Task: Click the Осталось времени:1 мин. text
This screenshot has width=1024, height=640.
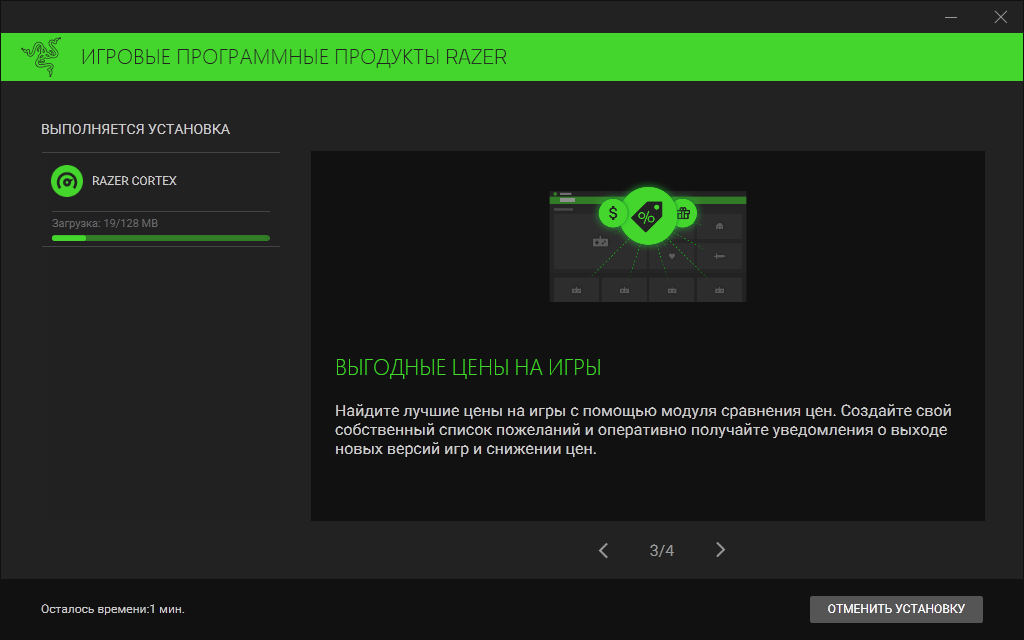Action: click(x=112, y=609)
